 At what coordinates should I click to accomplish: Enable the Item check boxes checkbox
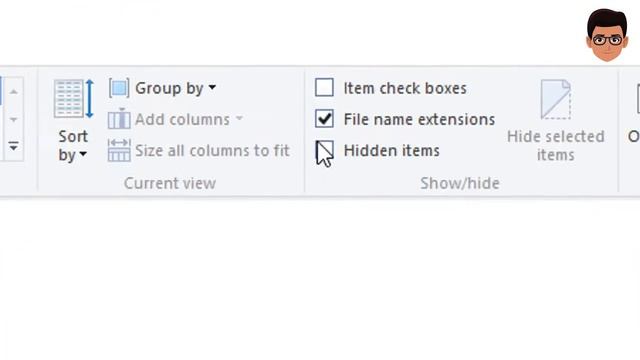click(x=324, y=88)
